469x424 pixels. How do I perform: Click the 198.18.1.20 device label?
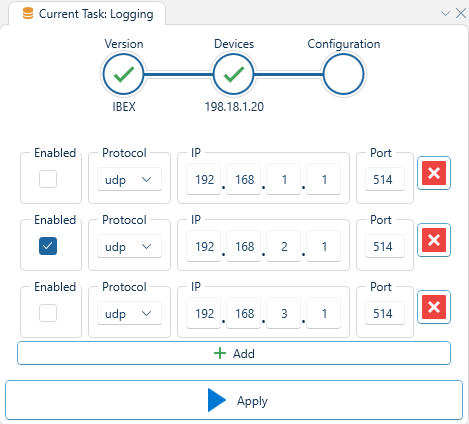[234, 107]
